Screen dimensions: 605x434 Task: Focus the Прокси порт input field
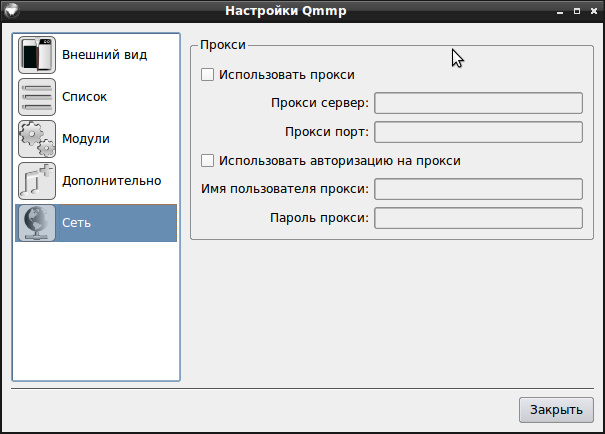pos(478,132)
